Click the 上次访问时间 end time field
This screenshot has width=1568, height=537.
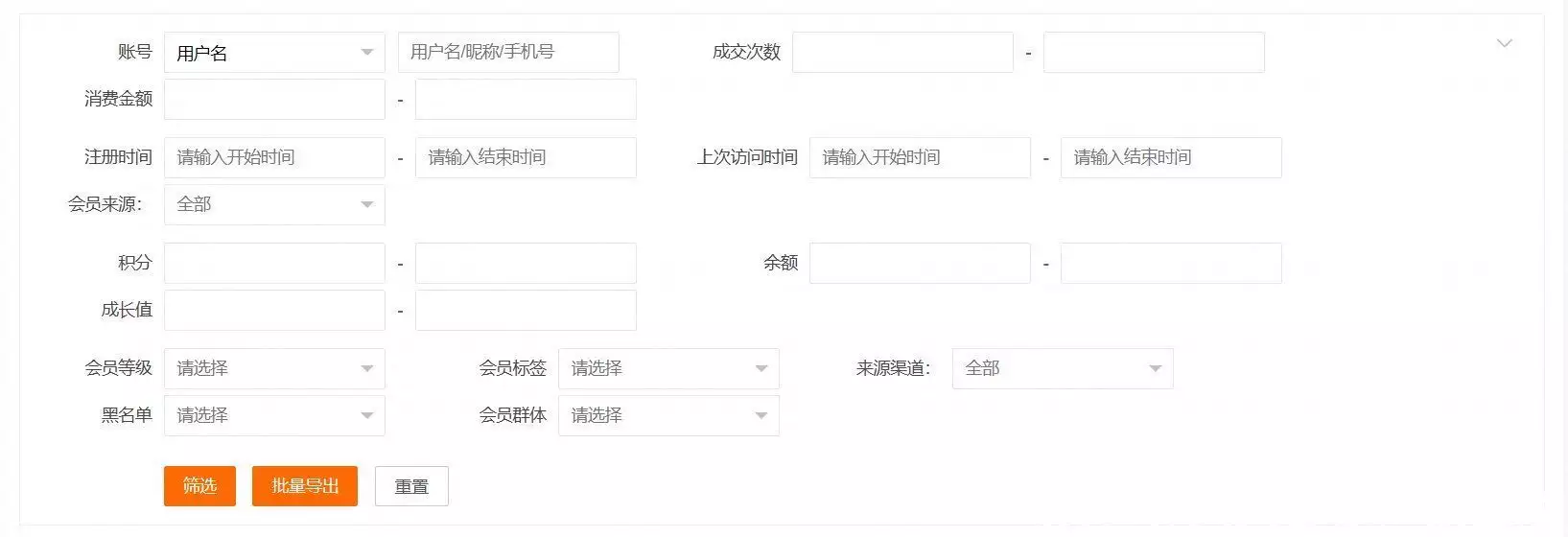coord(1171,157)
